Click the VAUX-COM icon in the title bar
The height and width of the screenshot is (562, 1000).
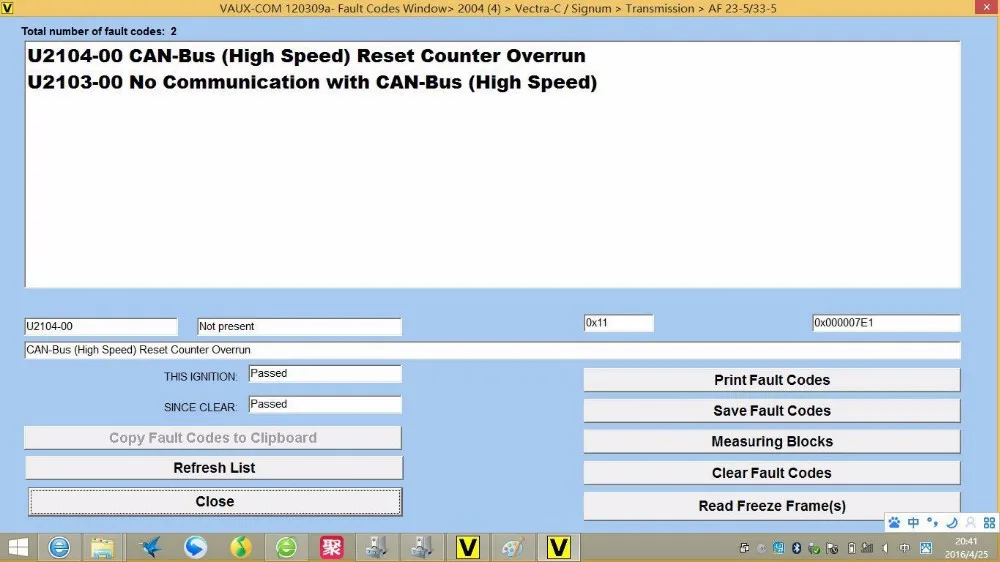click(7, 8)
